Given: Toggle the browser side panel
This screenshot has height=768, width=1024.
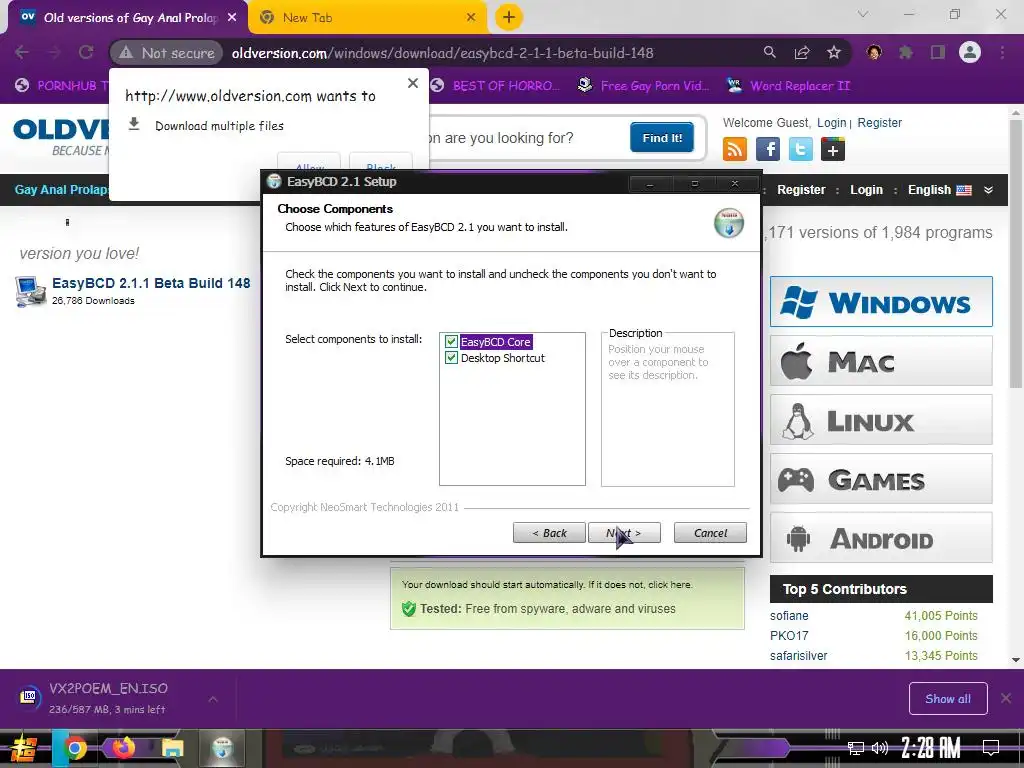Looking at the screenshot, I should click(x=938, y=52).
